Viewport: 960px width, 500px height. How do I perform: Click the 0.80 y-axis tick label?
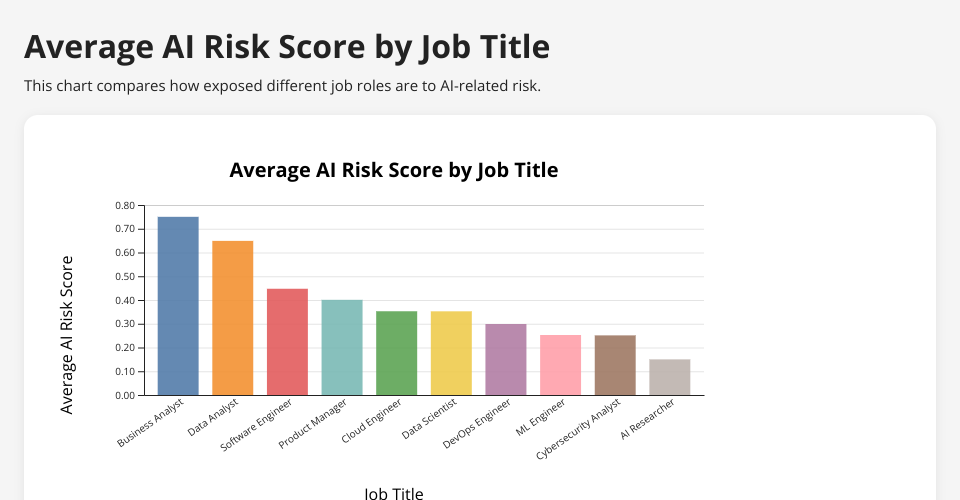[x=124, y=206]
